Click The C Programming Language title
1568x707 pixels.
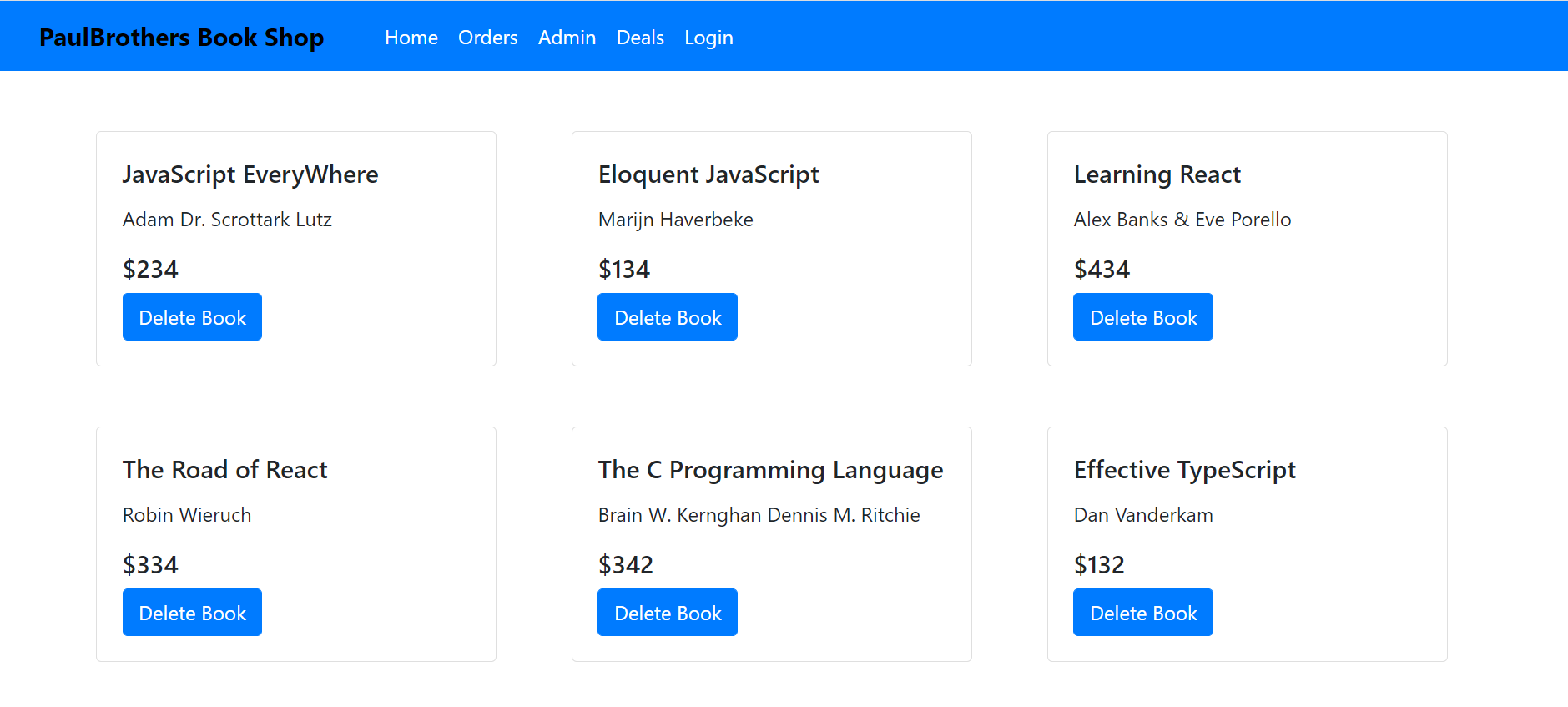(771, 470)
